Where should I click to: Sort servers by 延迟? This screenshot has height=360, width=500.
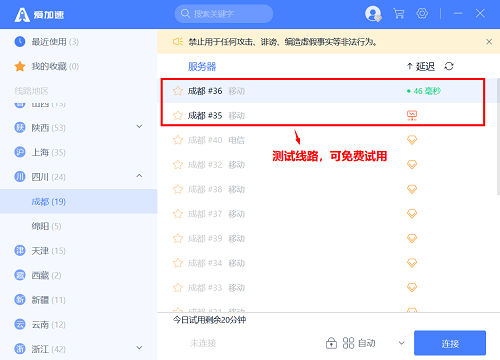[421, 66]
